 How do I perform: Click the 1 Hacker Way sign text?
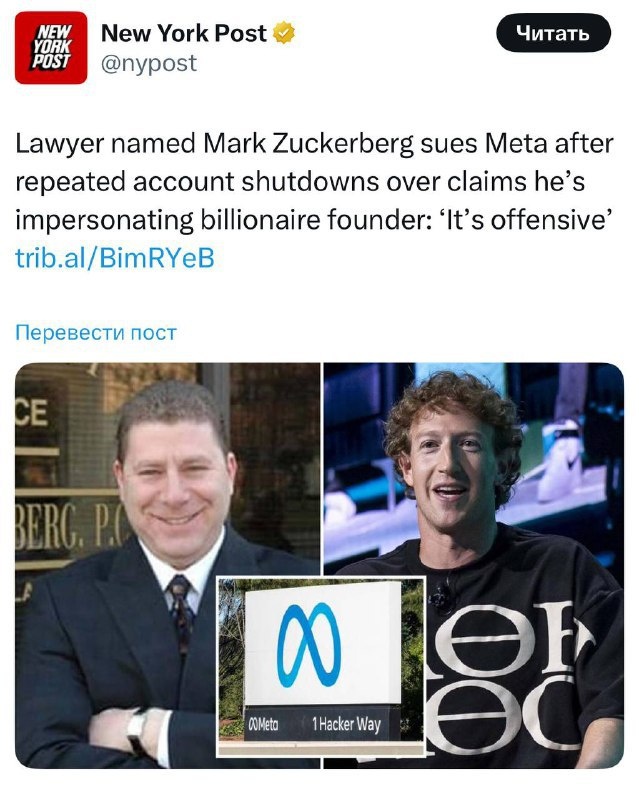tap(347, 723)
